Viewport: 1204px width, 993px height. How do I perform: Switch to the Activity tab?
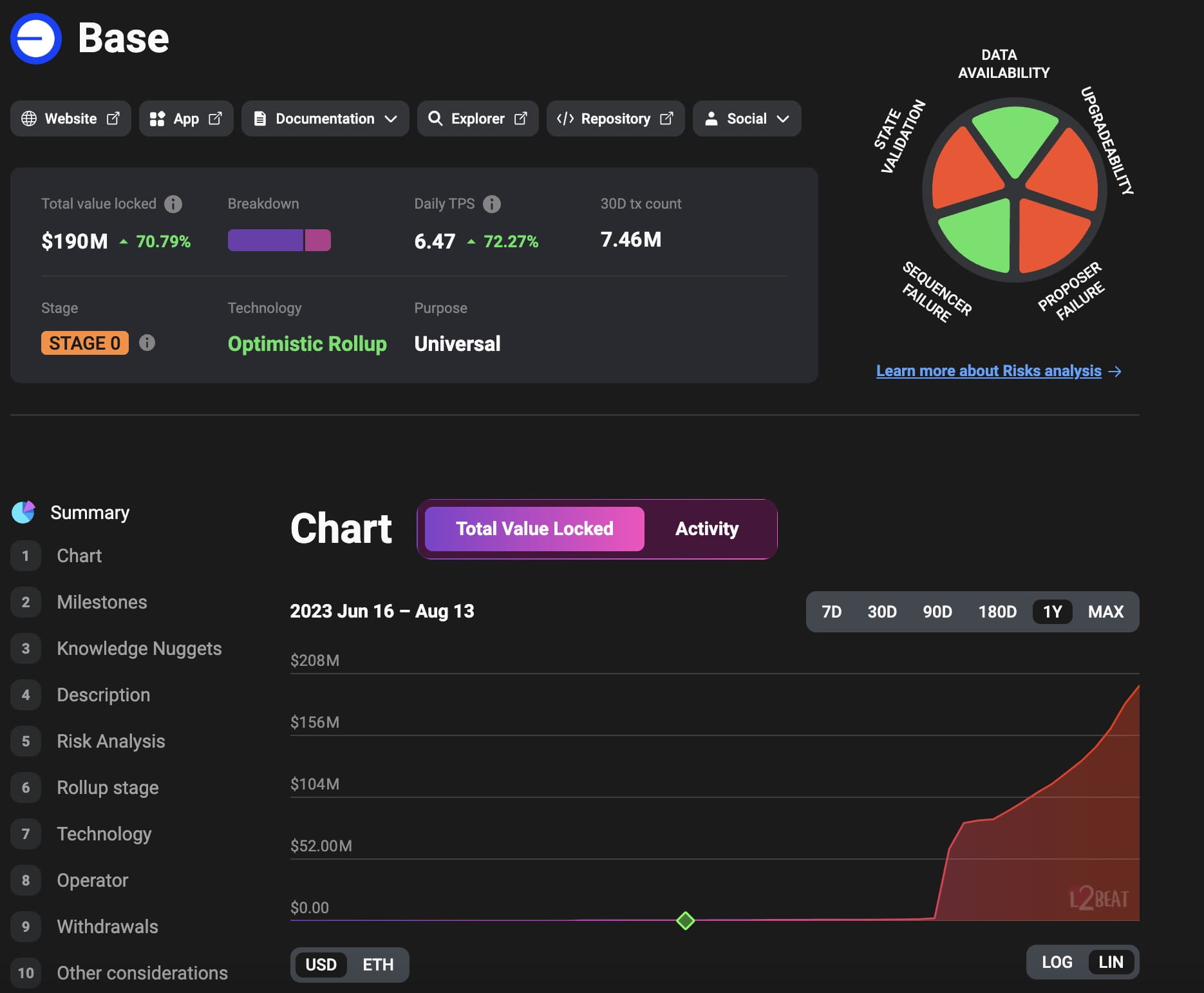click(x=706, y=529)
